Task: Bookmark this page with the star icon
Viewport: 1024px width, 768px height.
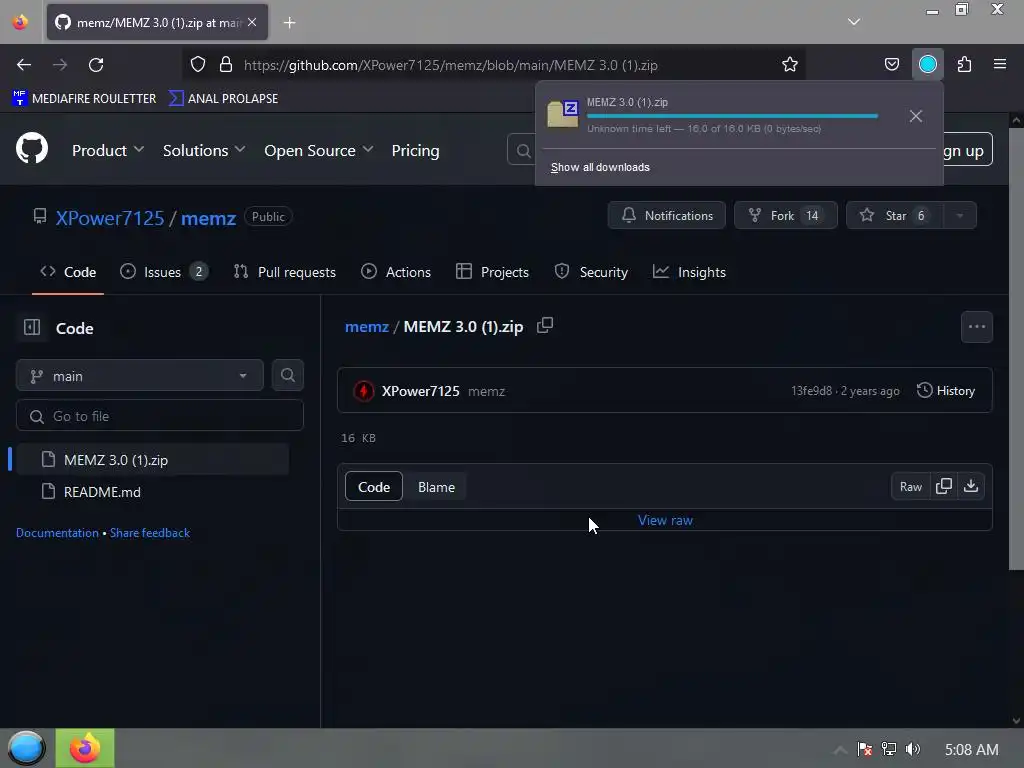Action: point(790,64)
